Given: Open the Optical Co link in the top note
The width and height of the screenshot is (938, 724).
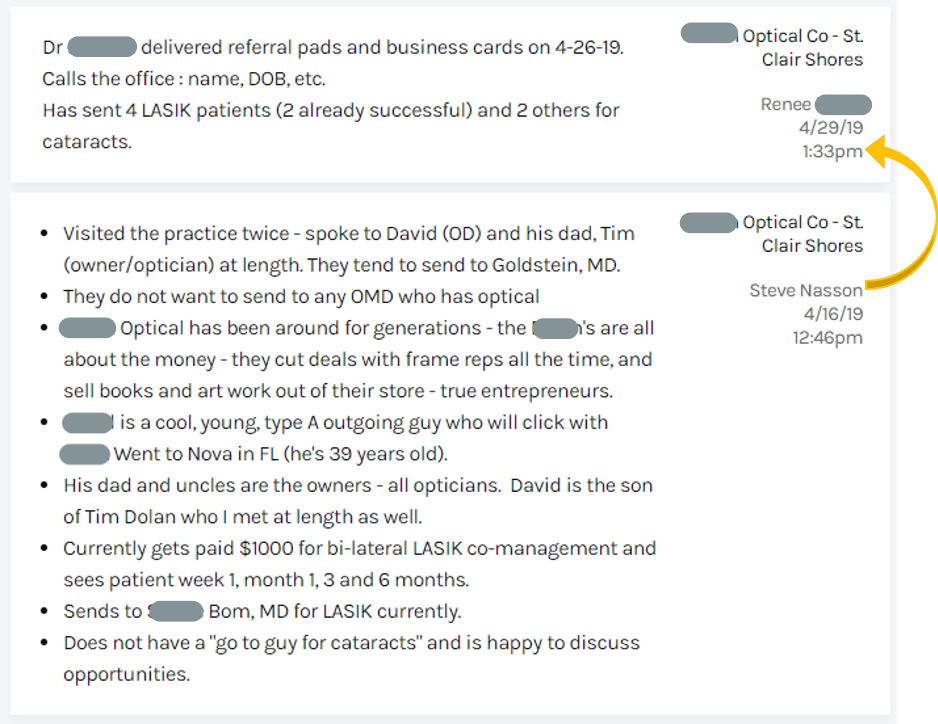Looking at the screenshot, I should pyautogui.click(x=801, y=36).
